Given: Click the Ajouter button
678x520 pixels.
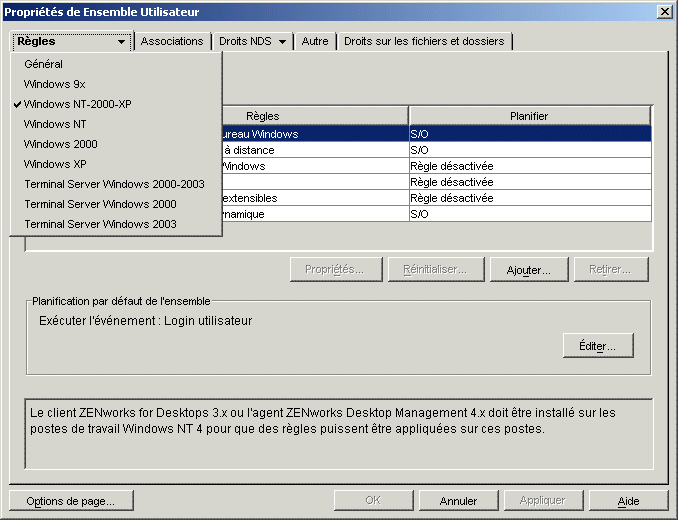Looking at the screenshot, I should pyautogui.click(x=529, y=270).
